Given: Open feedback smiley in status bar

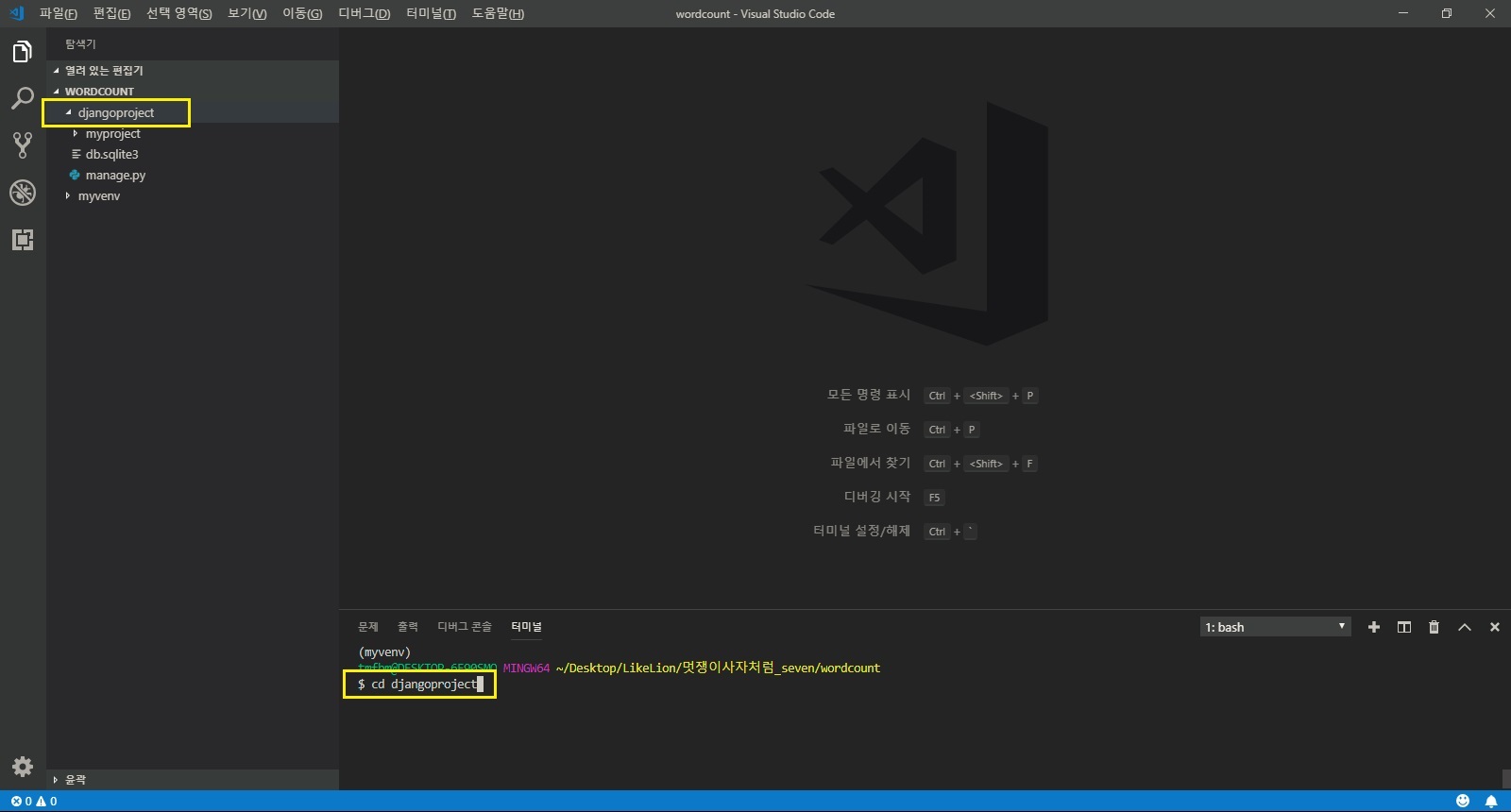Looking at the screenshot, I should pyautogui.click(x=1463, y=801).
